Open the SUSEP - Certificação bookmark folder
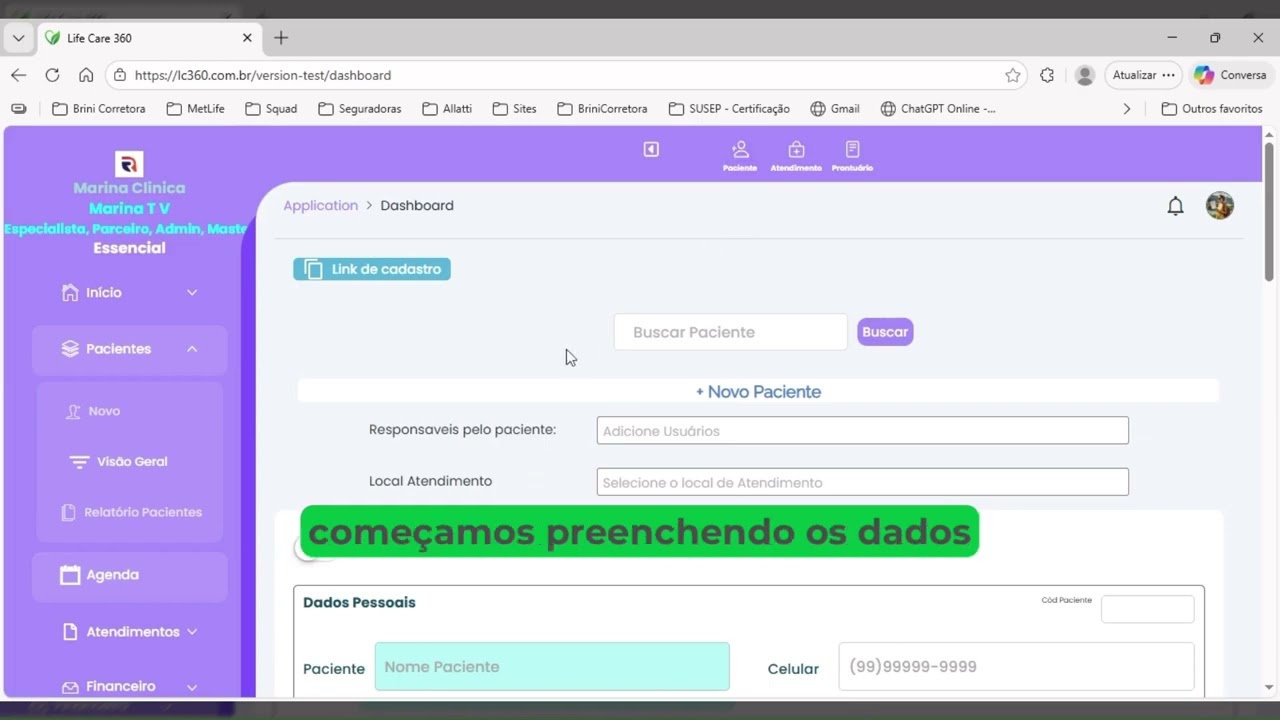This screenshot has width=1280, height=720. (729, 109)
